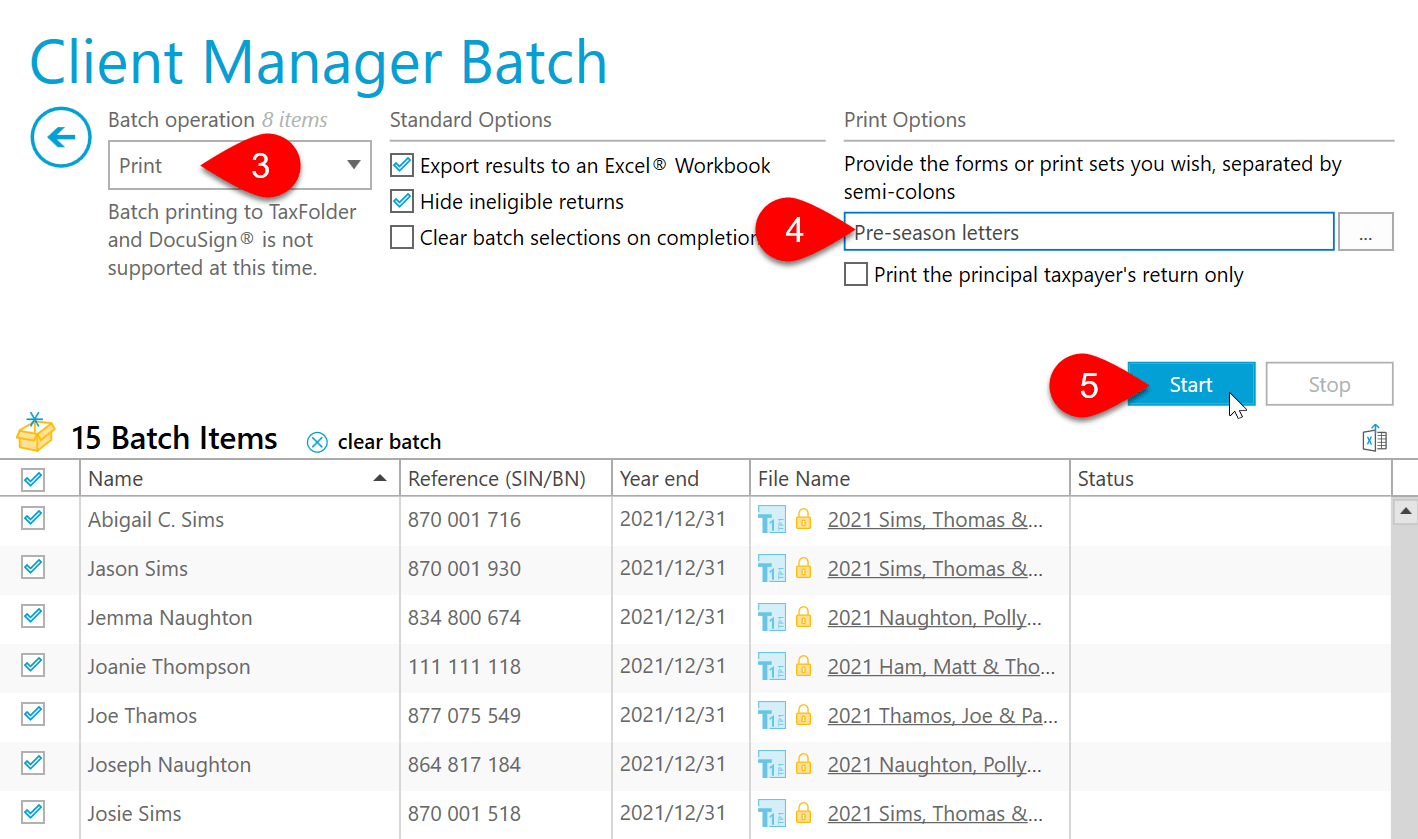Viewport: 1418px width, 839px height.
Task: Open file link 2021 Sims, Thomas in Jason row
Action: 935,569
